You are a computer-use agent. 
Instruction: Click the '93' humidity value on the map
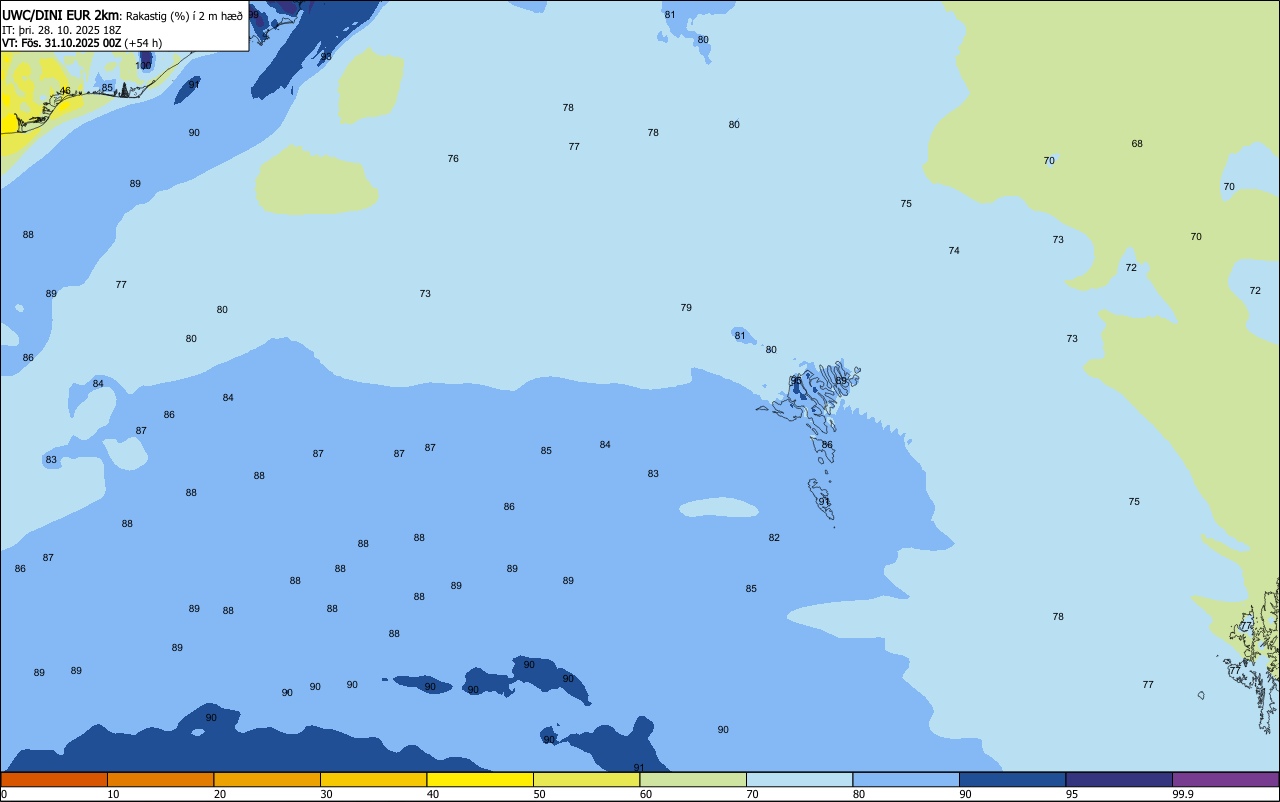pyautogui.click(x=325, y=57)
